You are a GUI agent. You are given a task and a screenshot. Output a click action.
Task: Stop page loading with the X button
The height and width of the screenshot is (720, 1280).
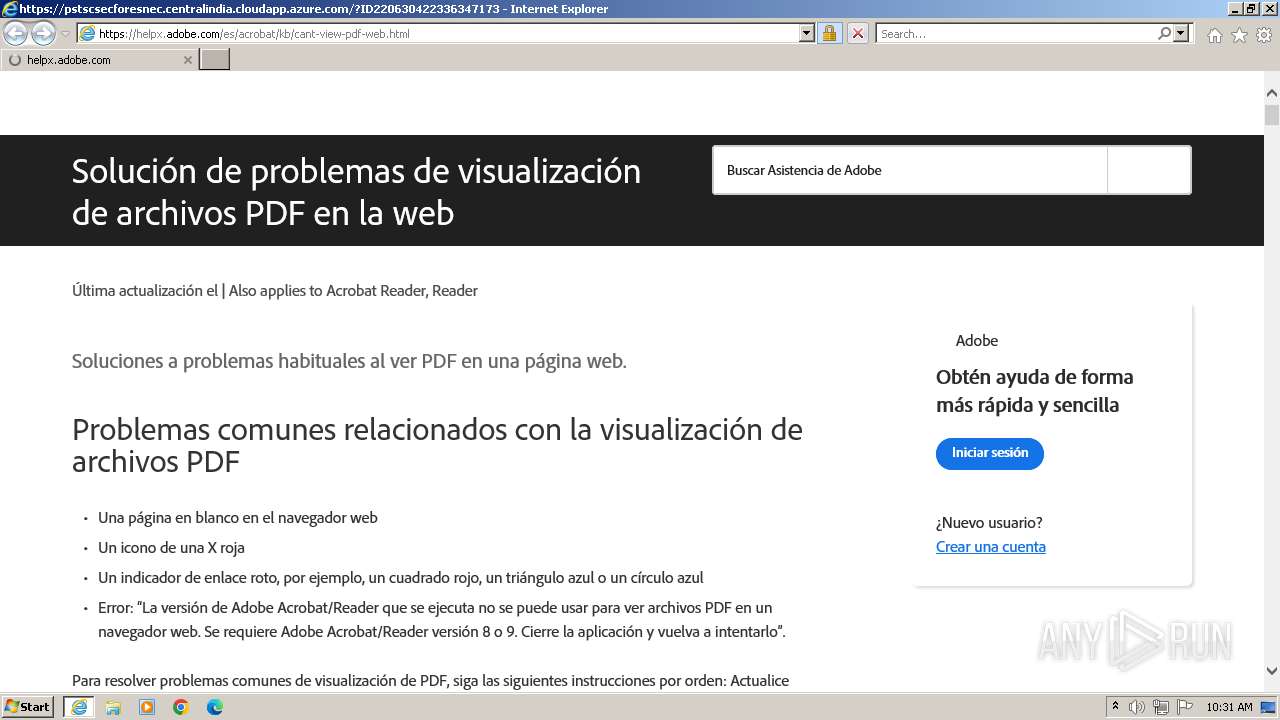[x=858, y=33]
